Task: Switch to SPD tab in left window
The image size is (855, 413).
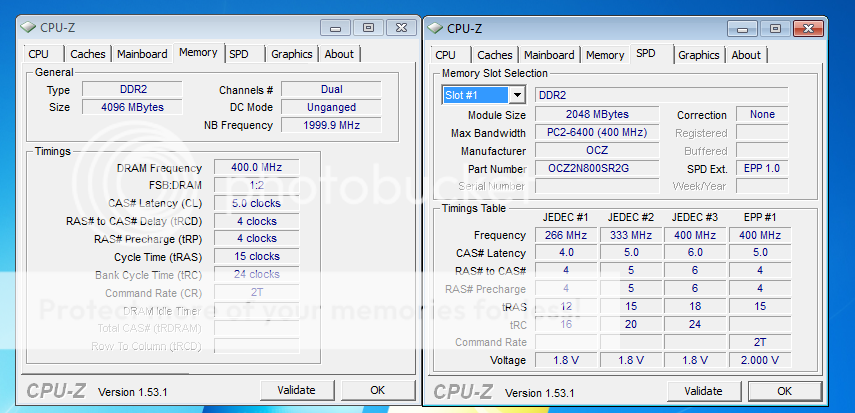Action: [x=239, y=54]
